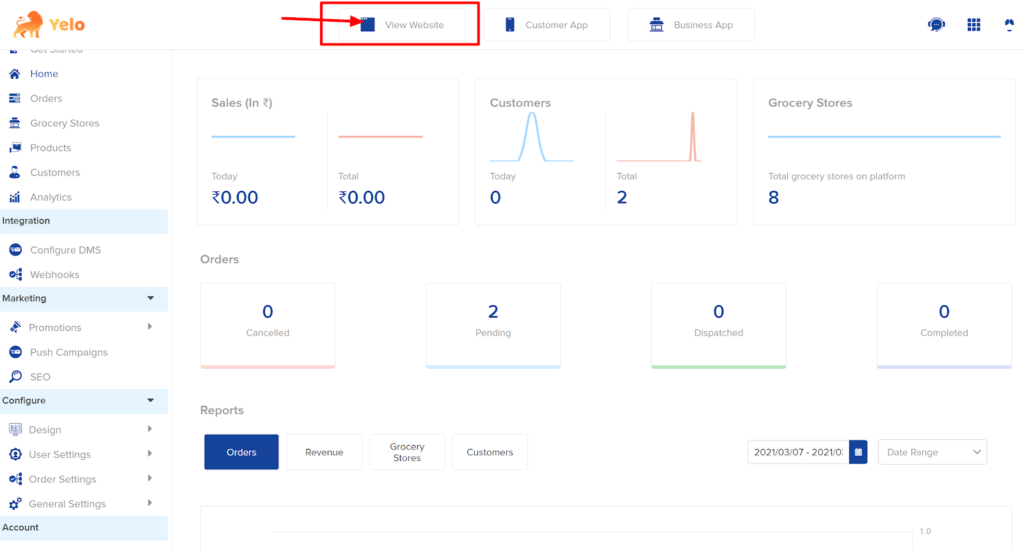This screenshot has width=1024, height=550.
Task: Select the Grocery Stores report tab
Action: [407, 452]
